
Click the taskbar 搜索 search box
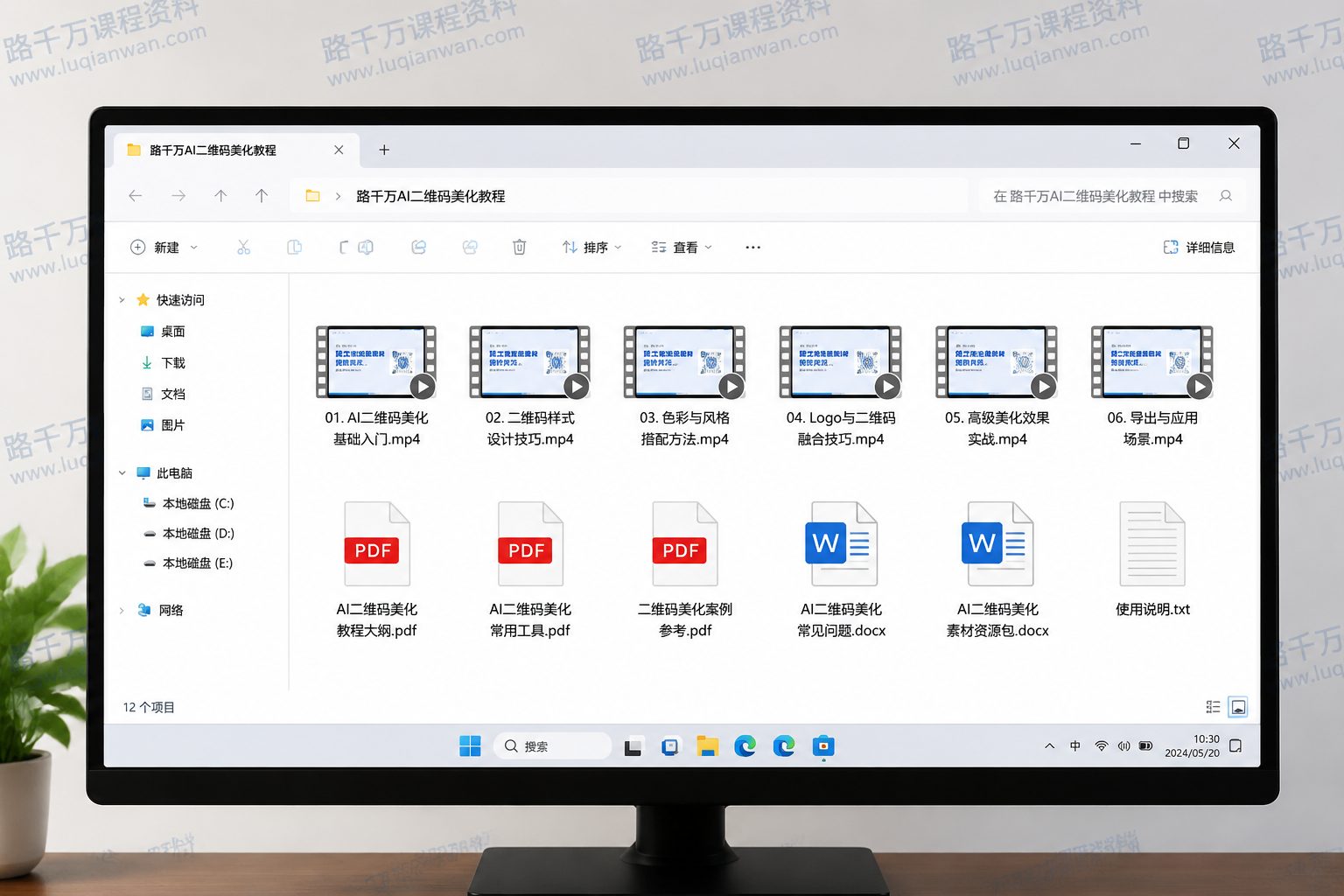[x=552, y=746]
